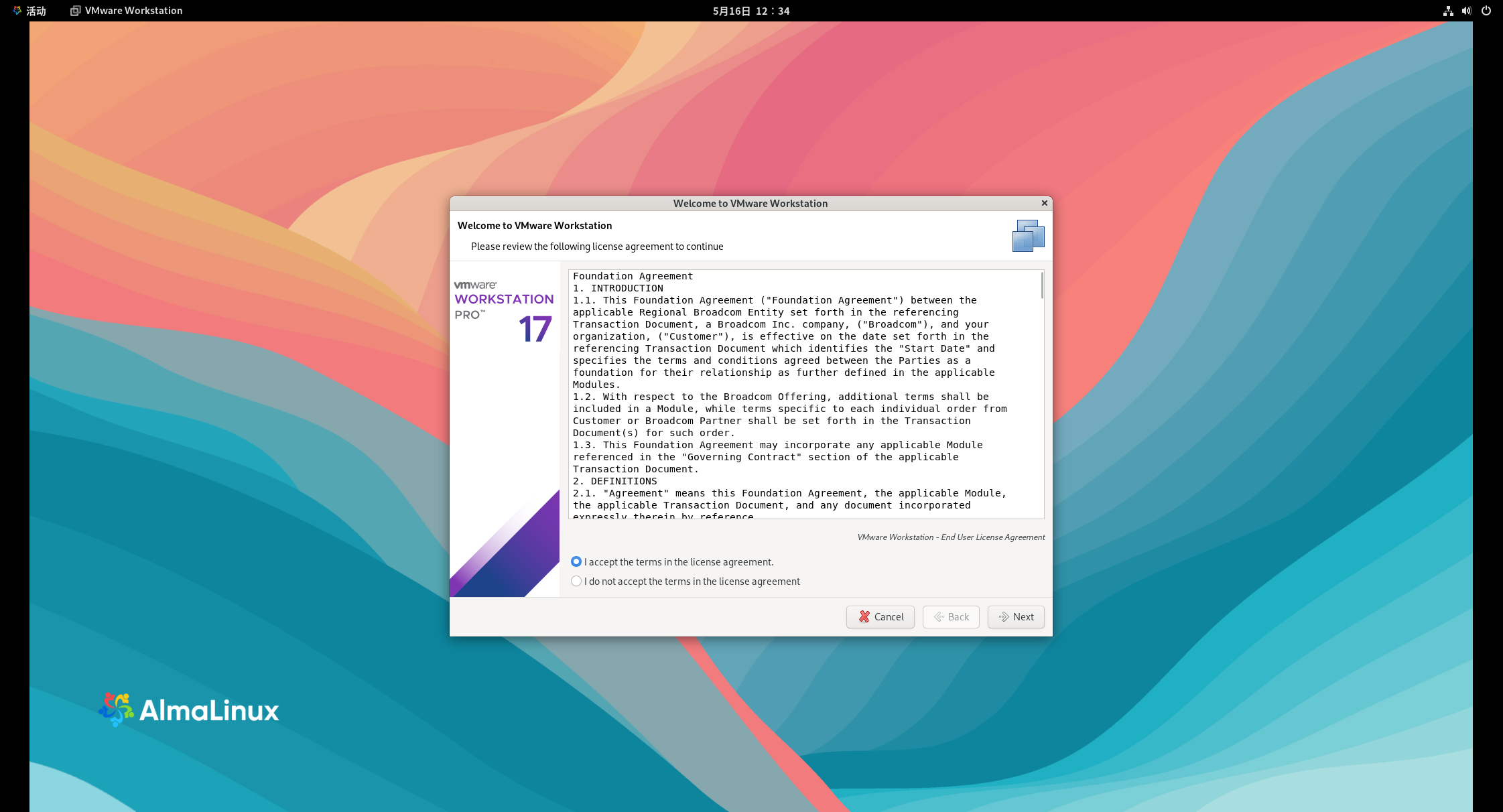Click the Back button

pyautogui.click(x=951, y=616)
